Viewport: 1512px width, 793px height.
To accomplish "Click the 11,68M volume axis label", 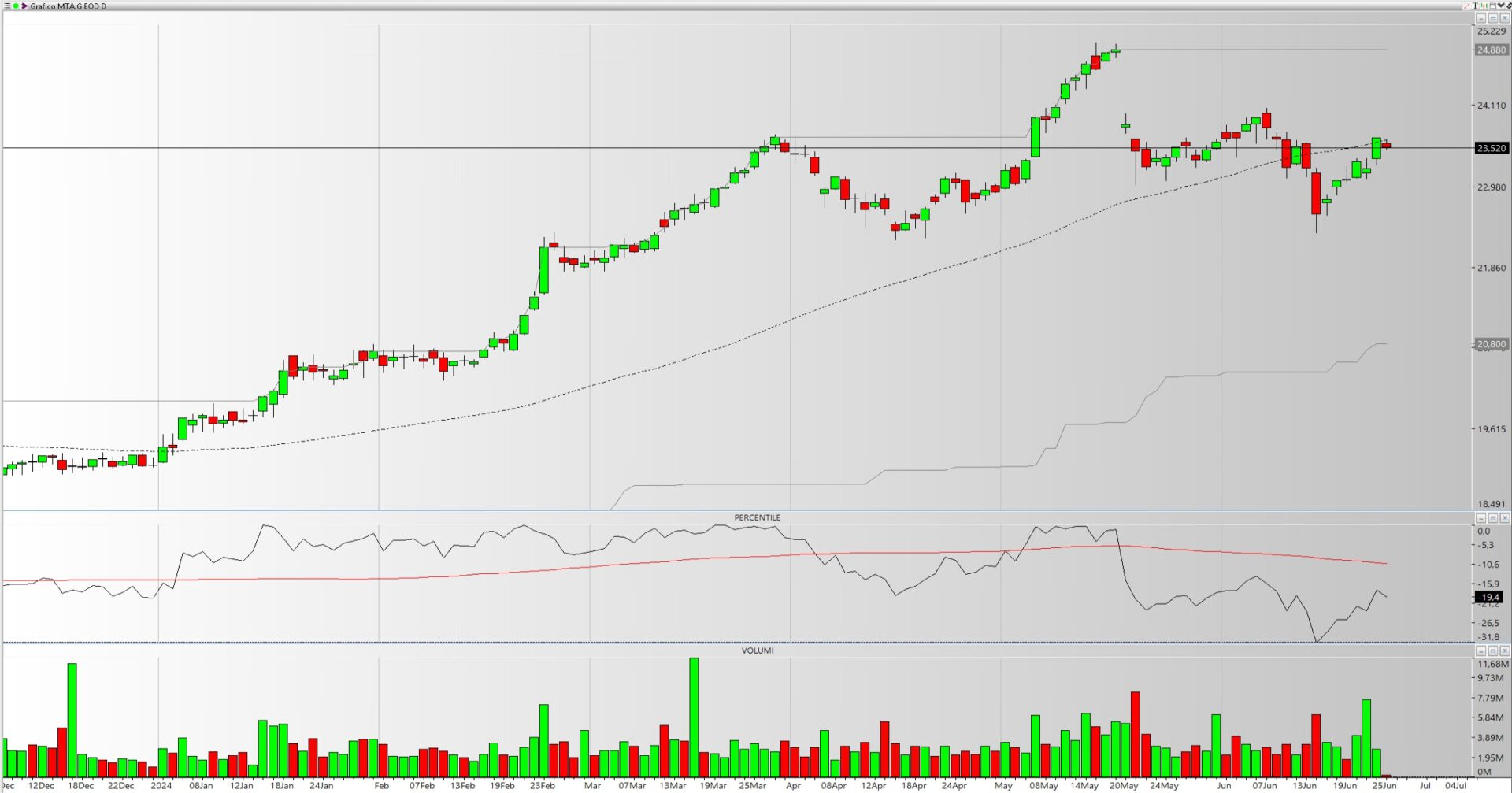I will click(x=1493, y=664).
